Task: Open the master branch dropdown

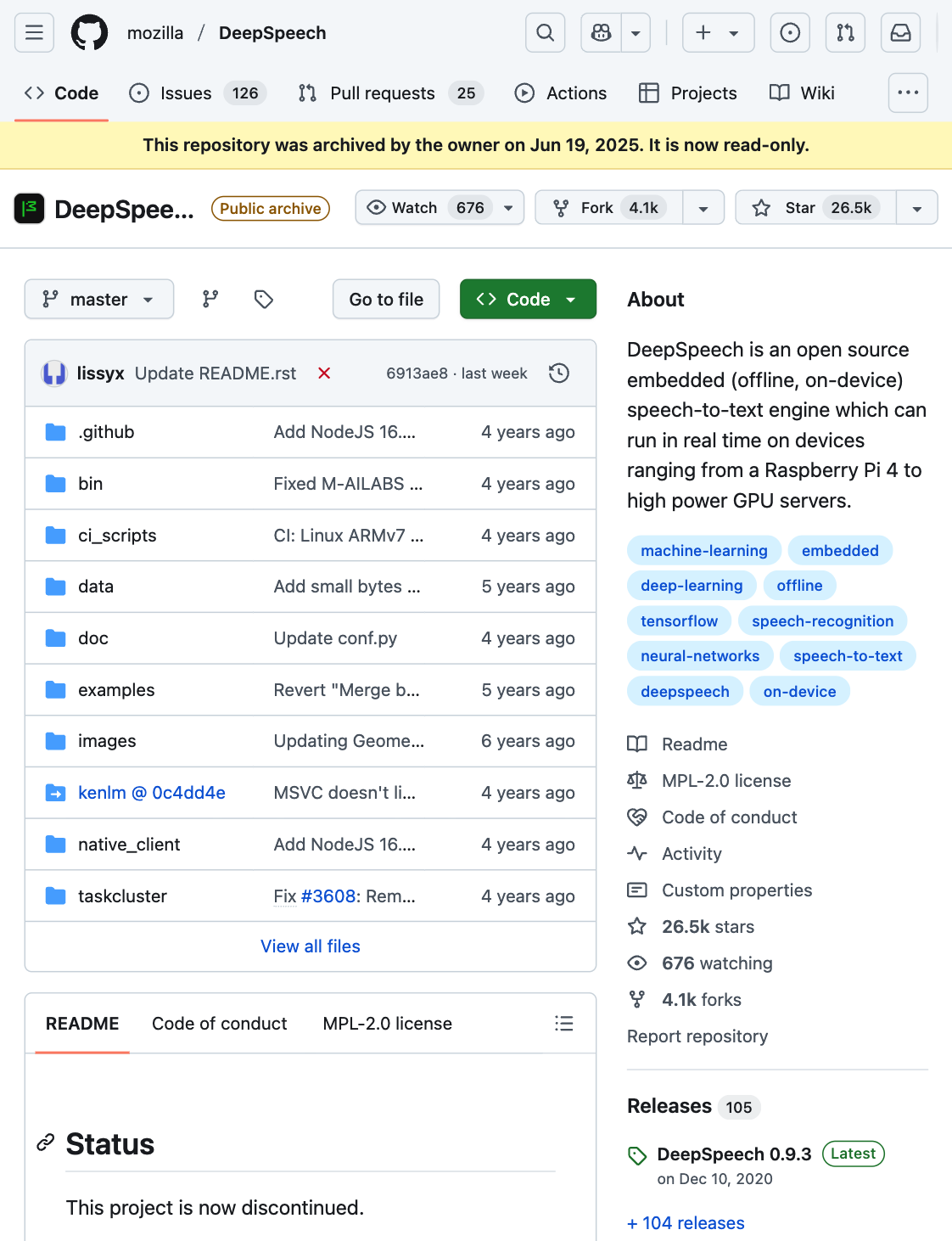Action: [98, 299]
